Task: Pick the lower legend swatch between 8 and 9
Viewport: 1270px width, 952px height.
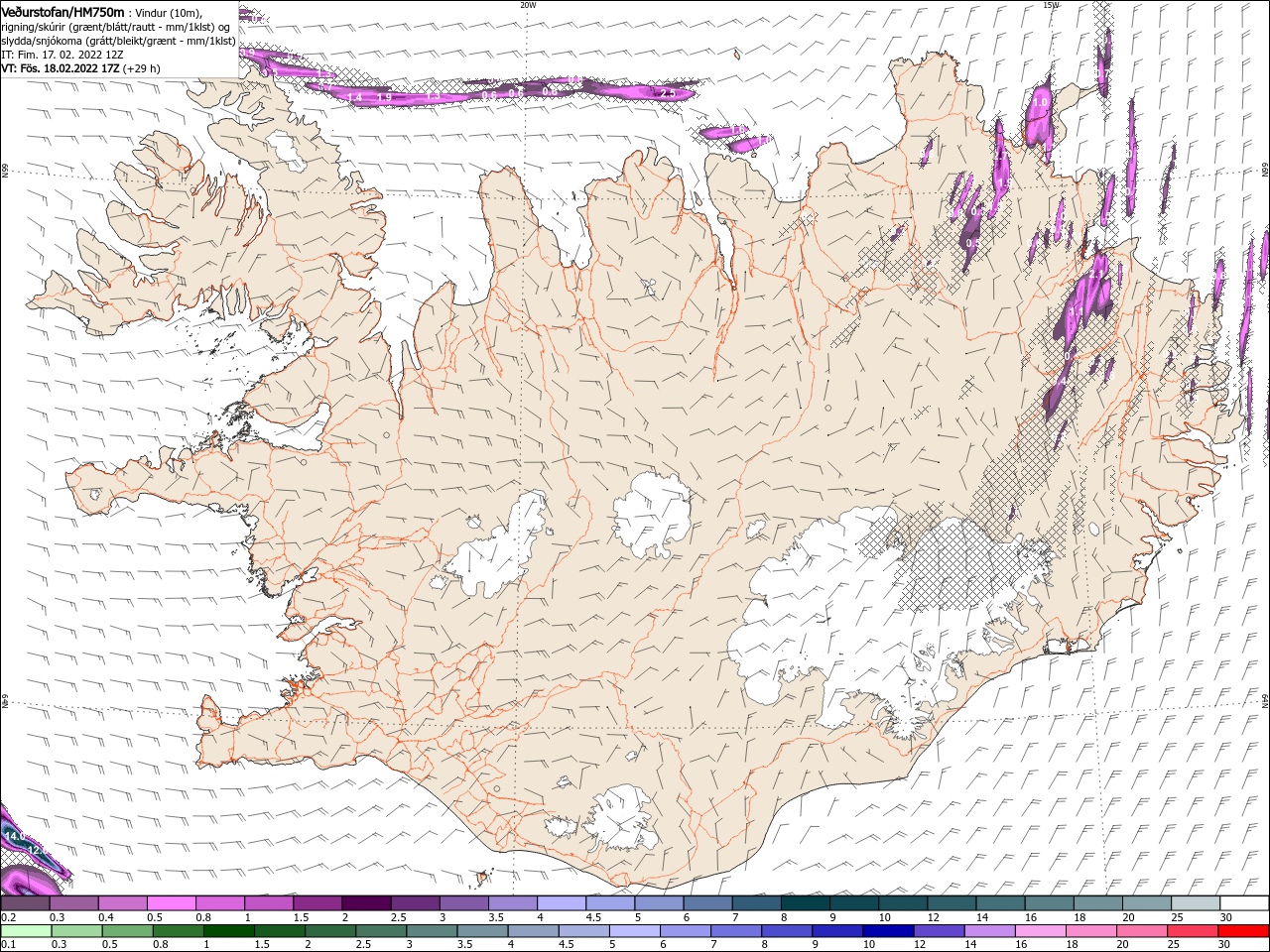Action: (786, 931)
